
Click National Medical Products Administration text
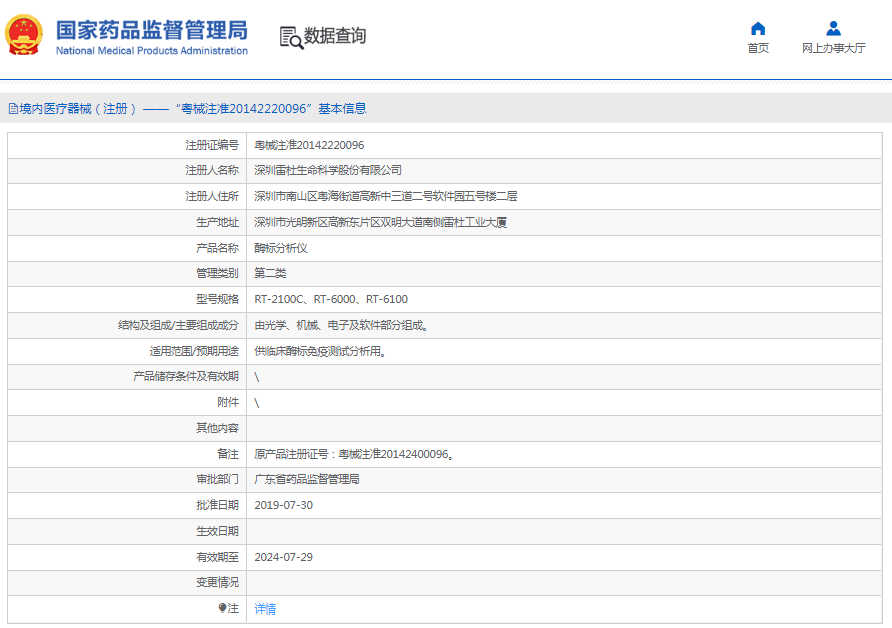tap(152, 51)
